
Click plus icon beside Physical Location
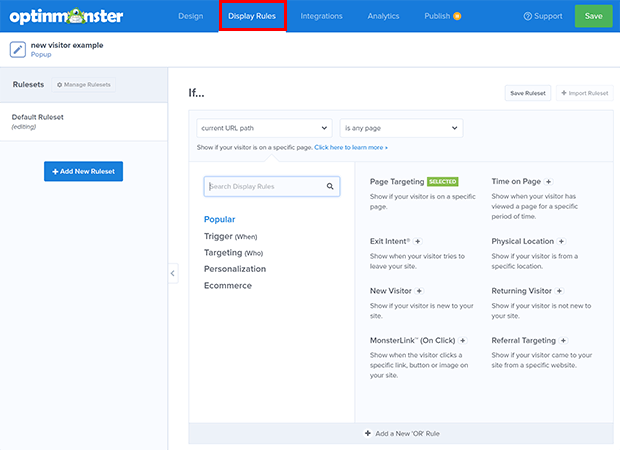(561, 241)
